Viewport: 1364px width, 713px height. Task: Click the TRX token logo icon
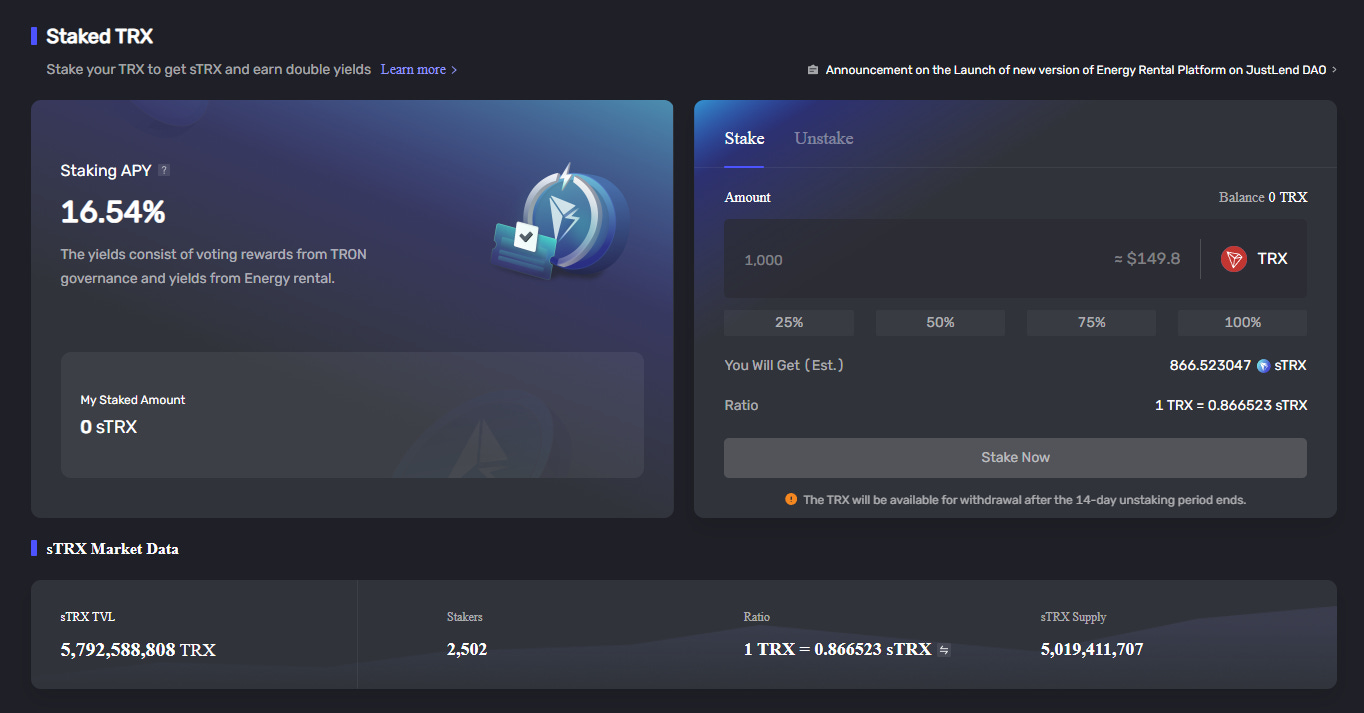coord(1234,259)
